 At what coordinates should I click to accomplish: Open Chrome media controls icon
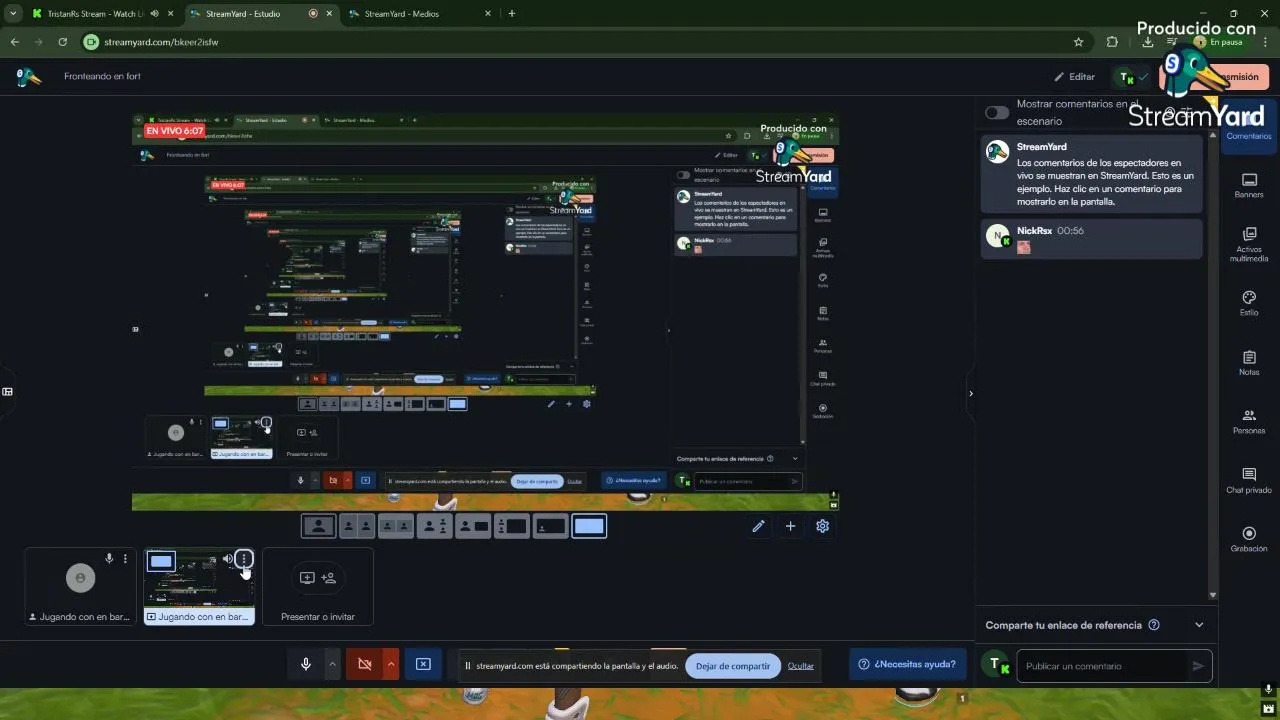[x=1172, y=42]
